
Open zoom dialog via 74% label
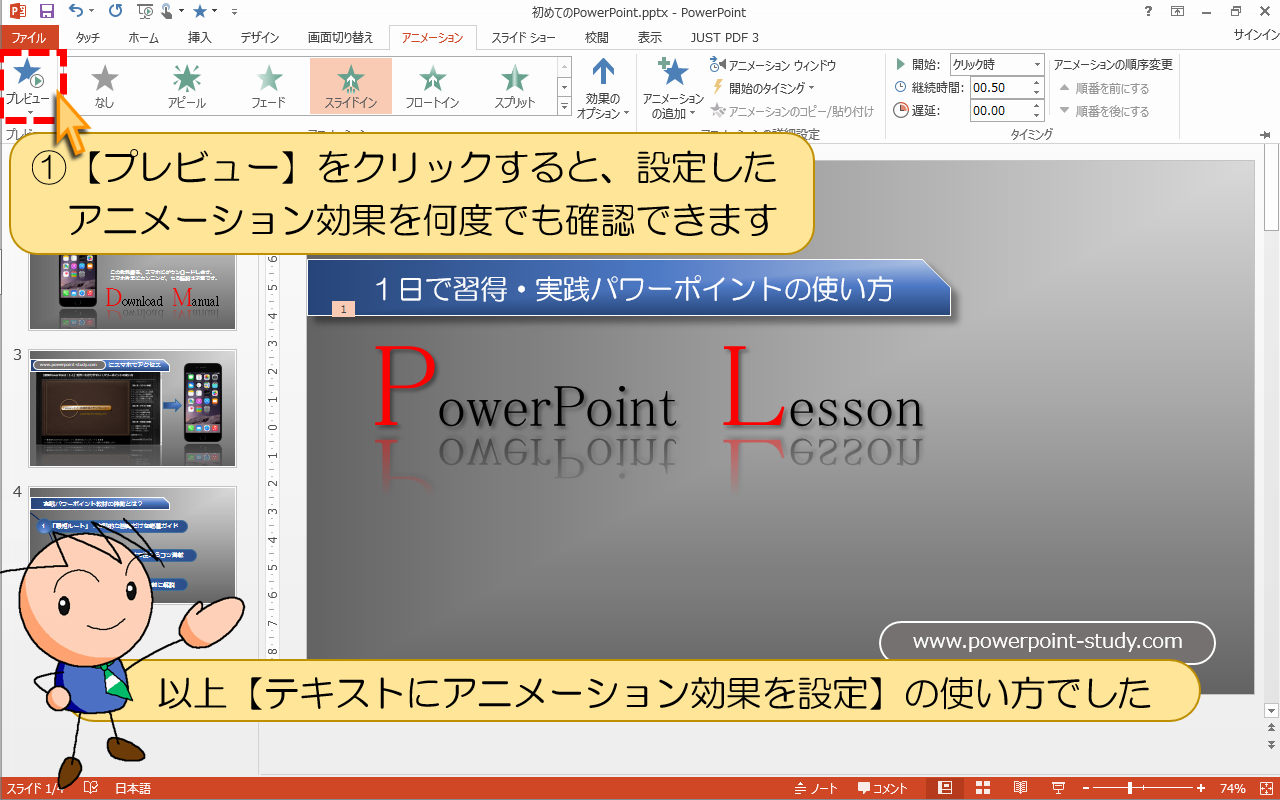(1232, 788)
